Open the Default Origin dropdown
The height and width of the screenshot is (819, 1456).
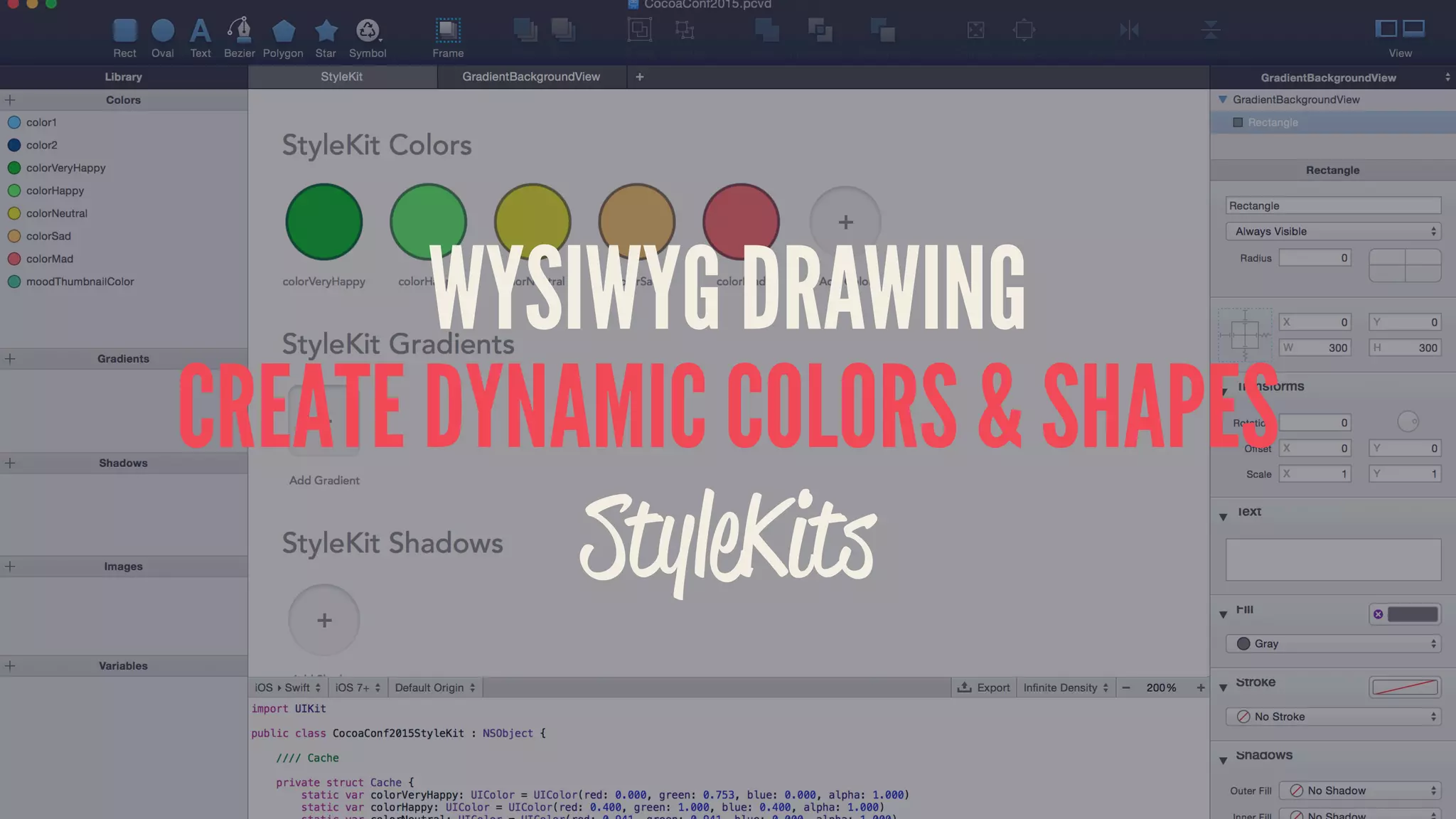pyautogui.click(x=435, y=687)
